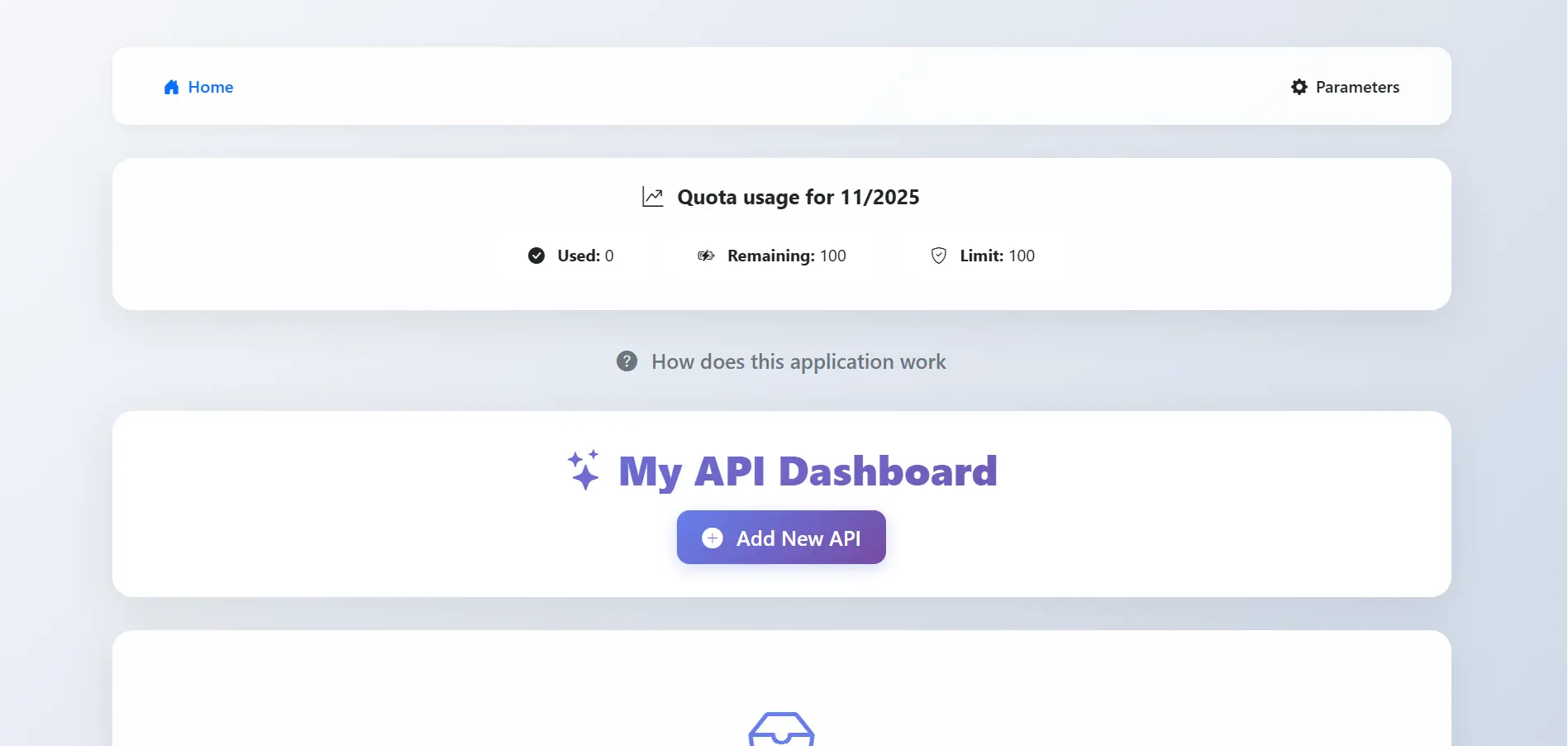Click the Used checkmark circle icon
Viewport: 1568px width, 746px height.
[536, 256]
